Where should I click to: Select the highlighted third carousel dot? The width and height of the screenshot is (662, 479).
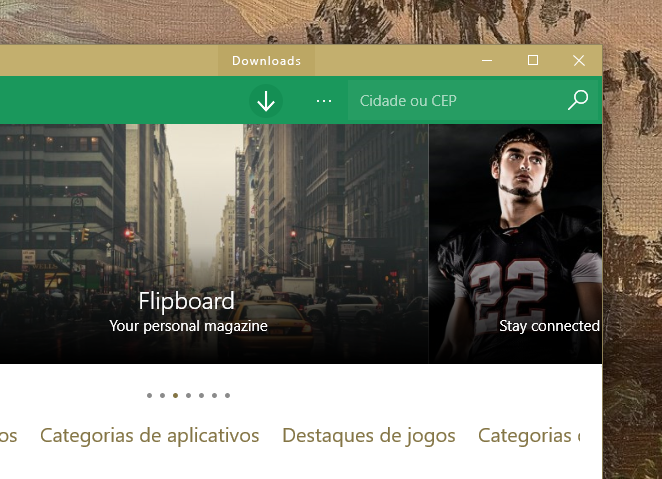(x=175, y=395)
